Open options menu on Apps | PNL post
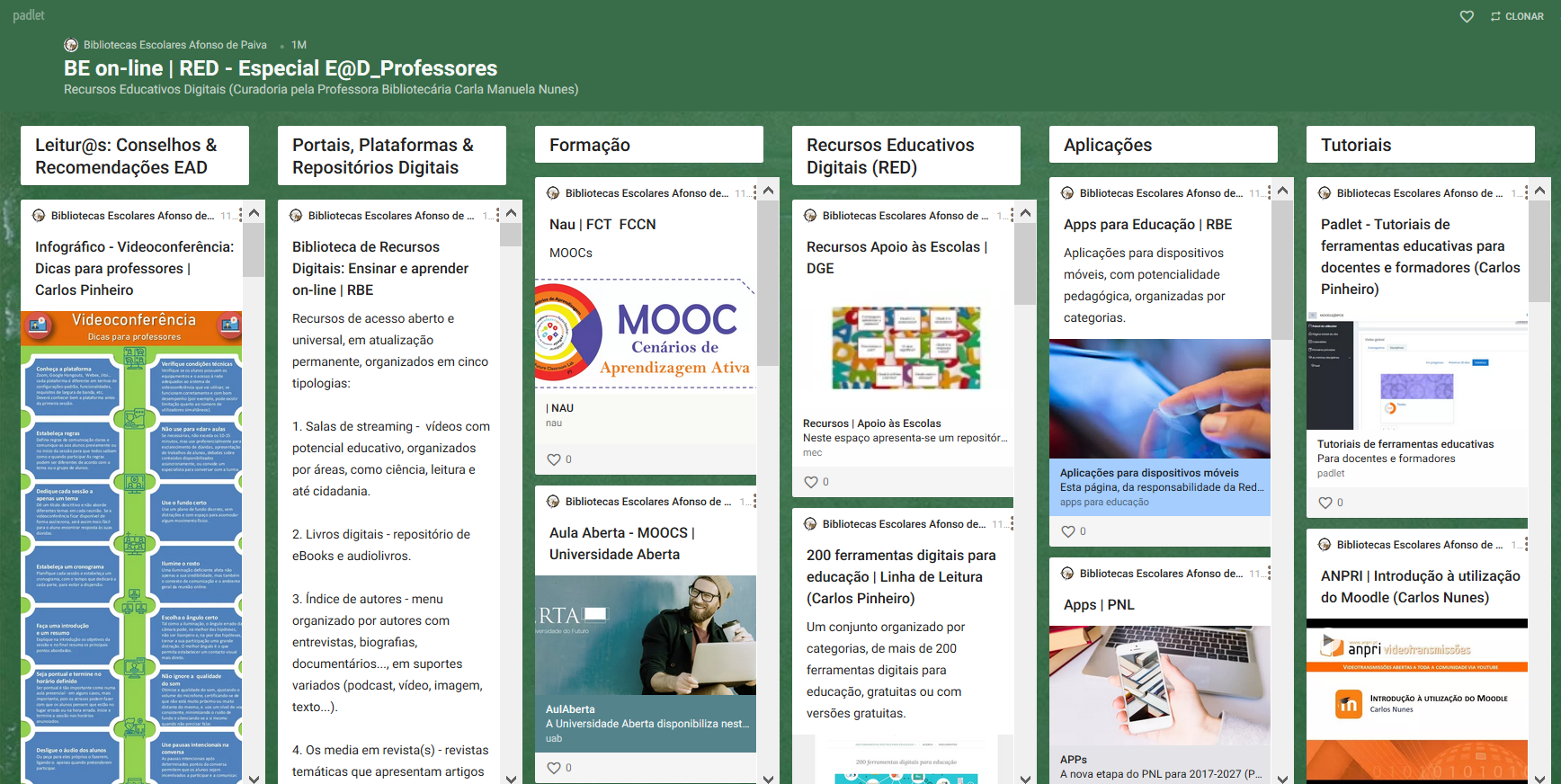1561x784 pixels. [1269, 574]
